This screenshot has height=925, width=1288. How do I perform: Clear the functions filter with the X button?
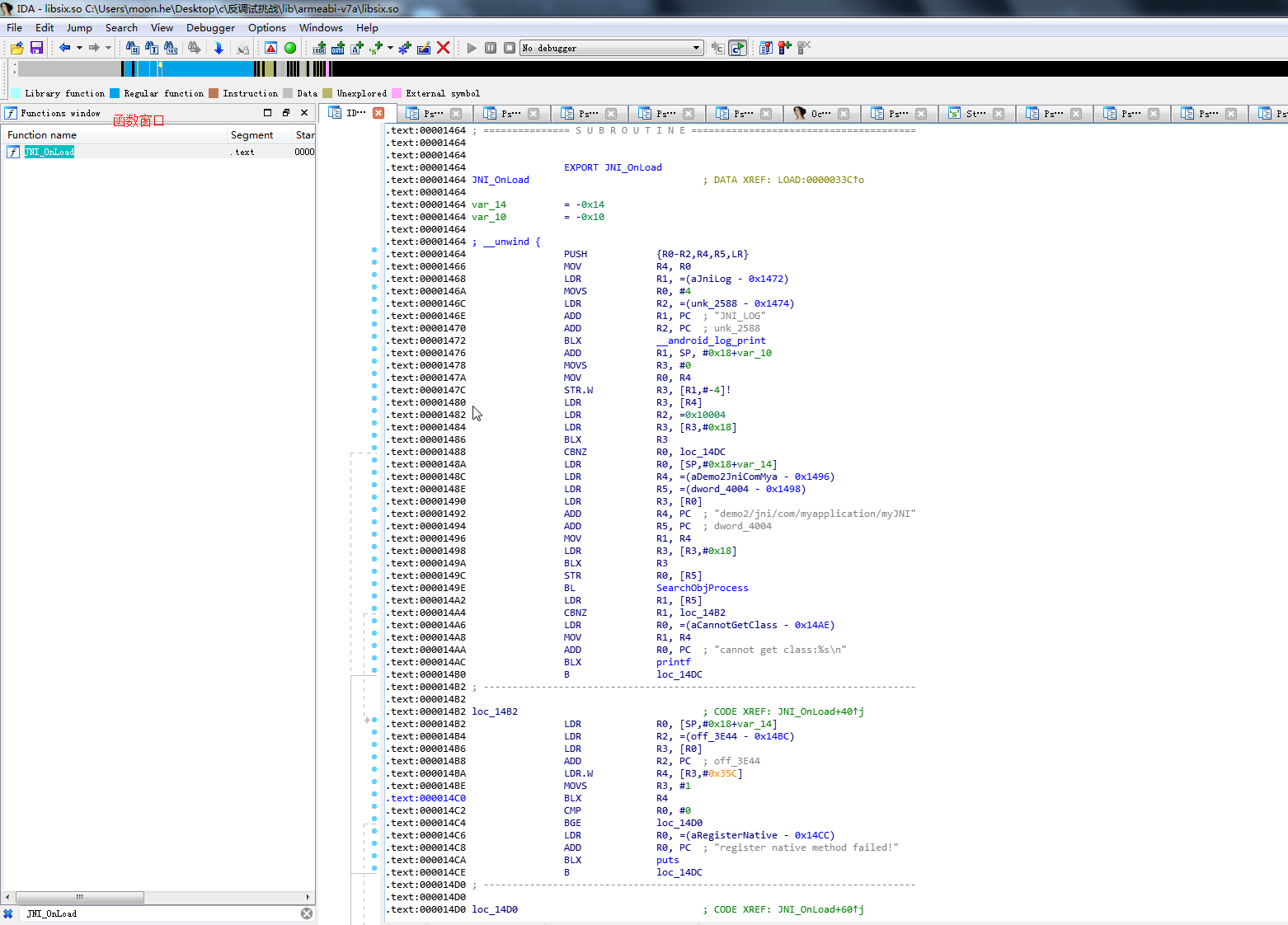(x=307, y=913)
